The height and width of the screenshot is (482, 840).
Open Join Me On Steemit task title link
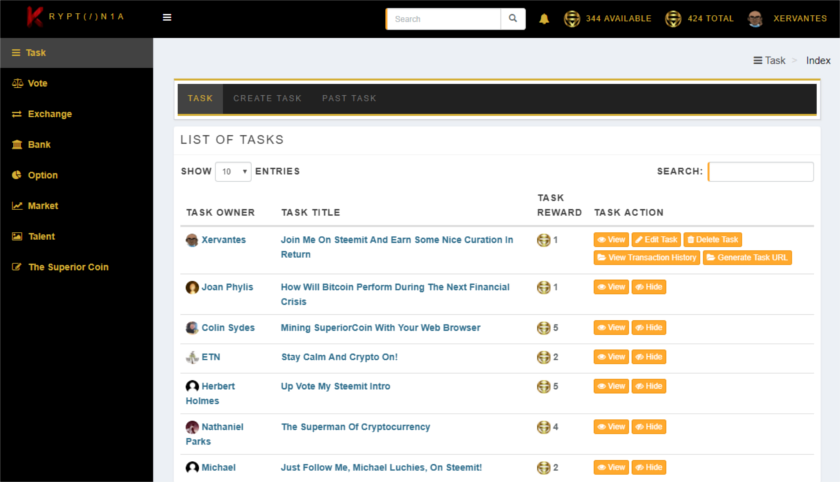[397, 247]
